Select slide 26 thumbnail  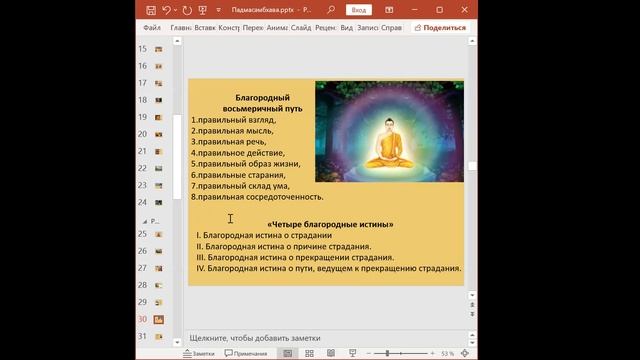point(158,251)
